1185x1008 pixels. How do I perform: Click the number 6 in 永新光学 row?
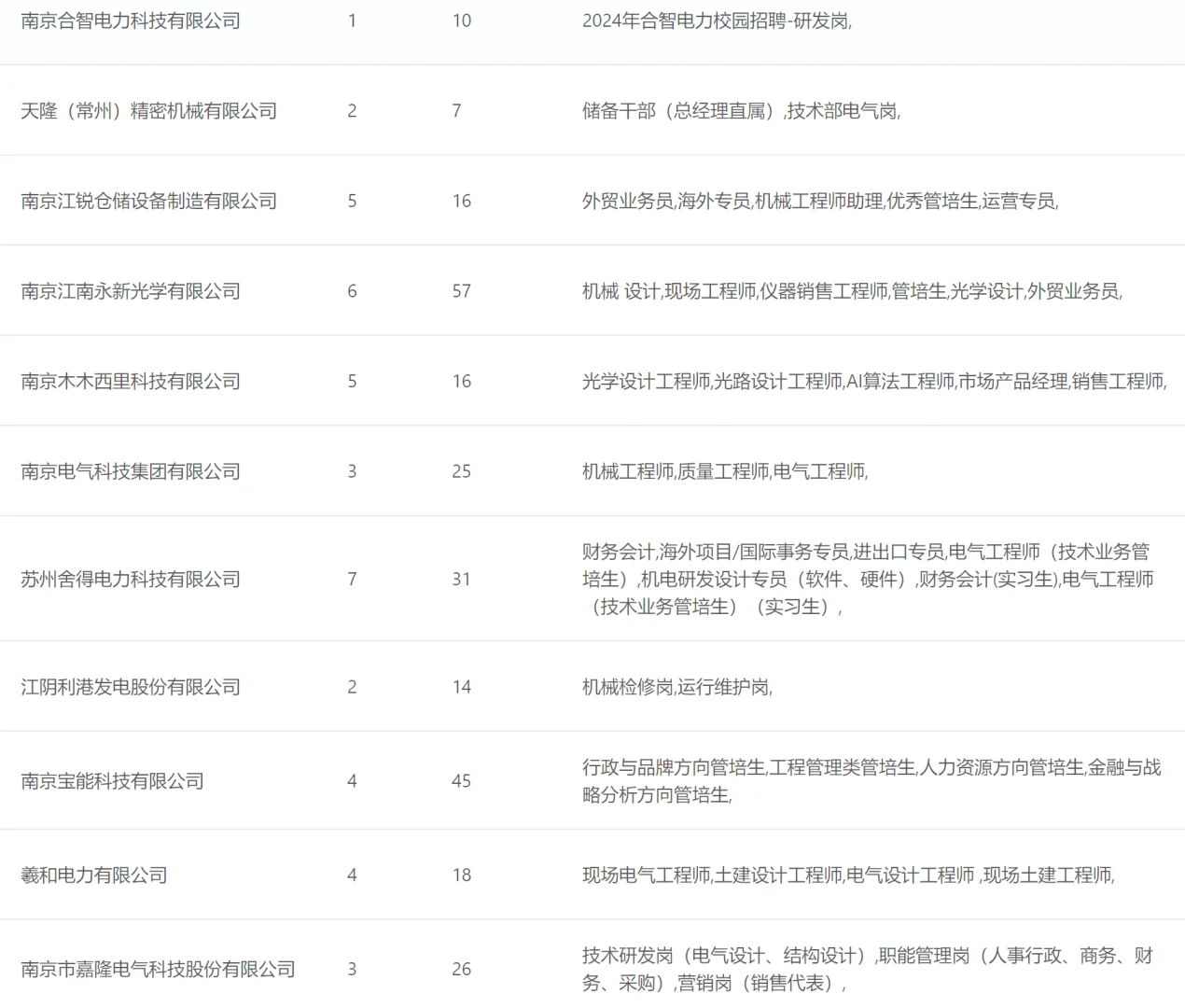pyautogui.click(x=352, y=291)
